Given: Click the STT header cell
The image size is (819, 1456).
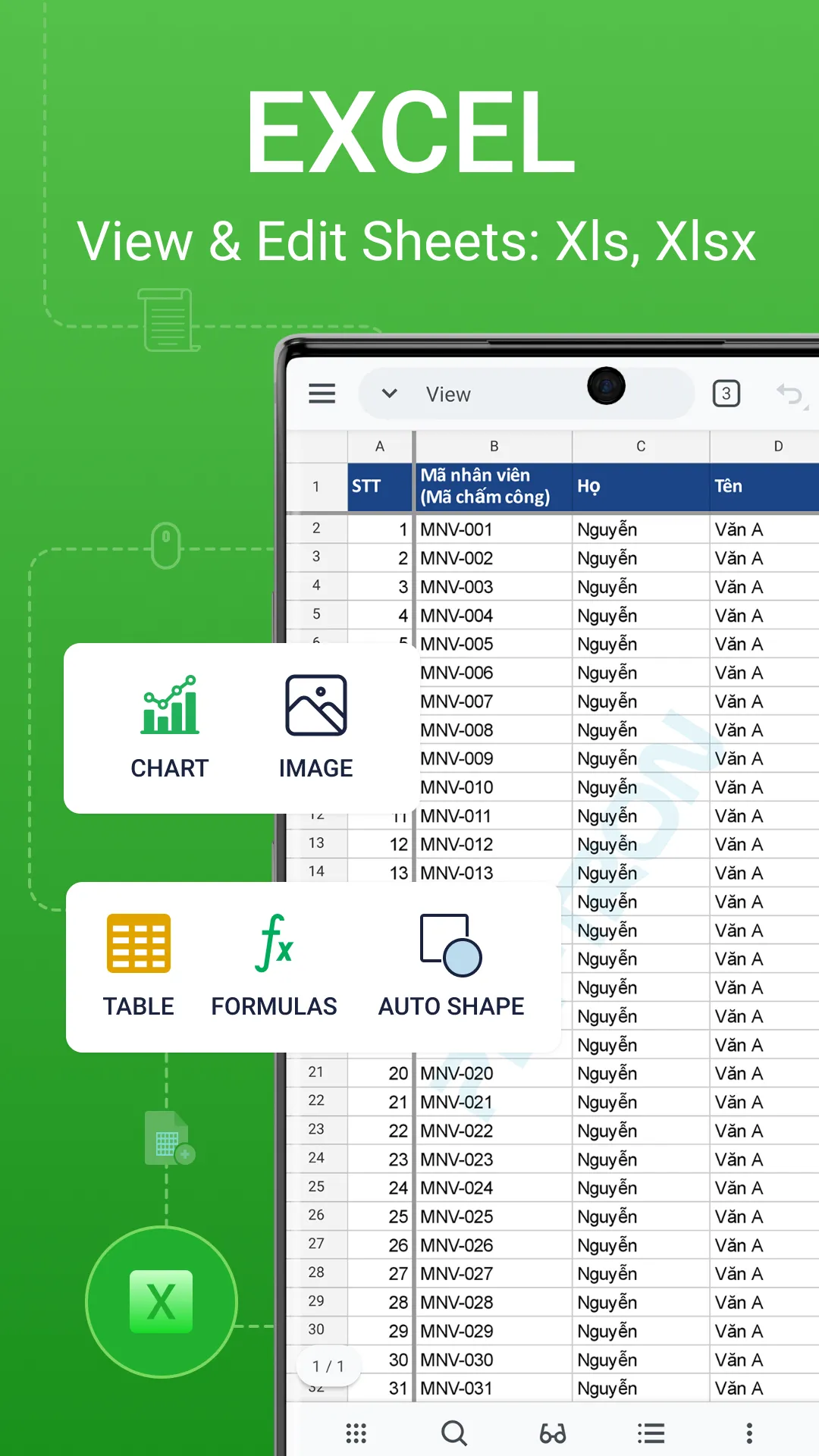Looking at the screenshot, I should [x=380, y=487].
